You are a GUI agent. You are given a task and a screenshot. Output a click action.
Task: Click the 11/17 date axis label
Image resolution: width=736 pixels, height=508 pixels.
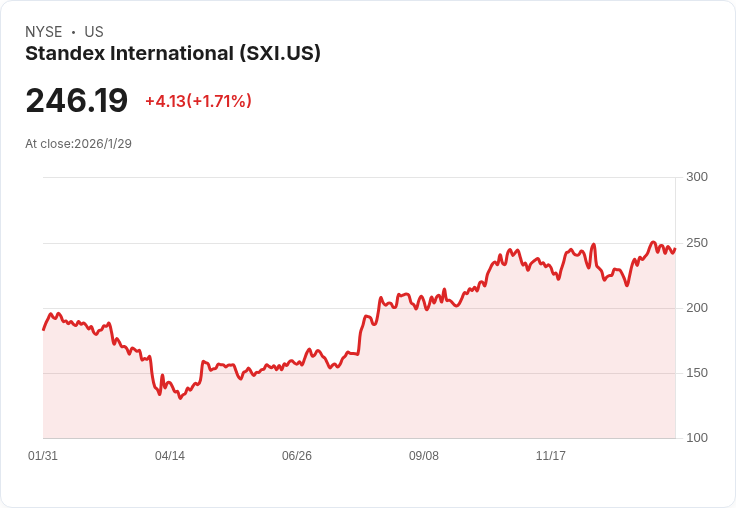coord(551,456)
